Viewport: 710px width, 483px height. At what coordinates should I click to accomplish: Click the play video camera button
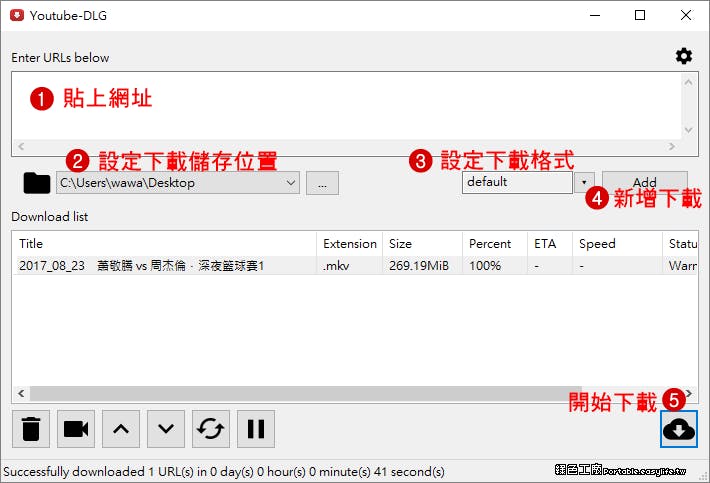(76, 429)
